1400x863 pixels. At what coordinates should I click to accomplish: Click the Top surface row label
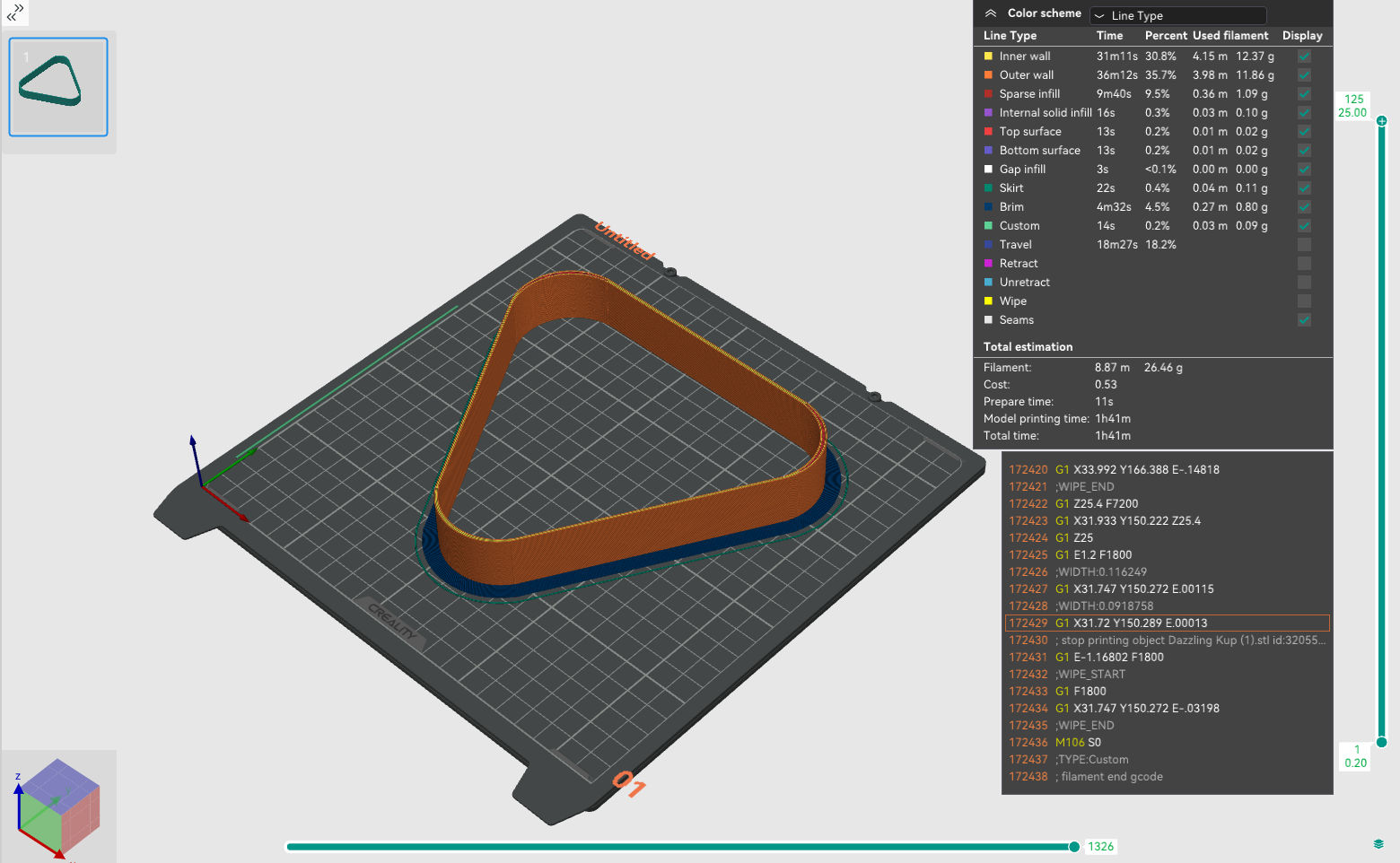click(x=1030, y=132)
